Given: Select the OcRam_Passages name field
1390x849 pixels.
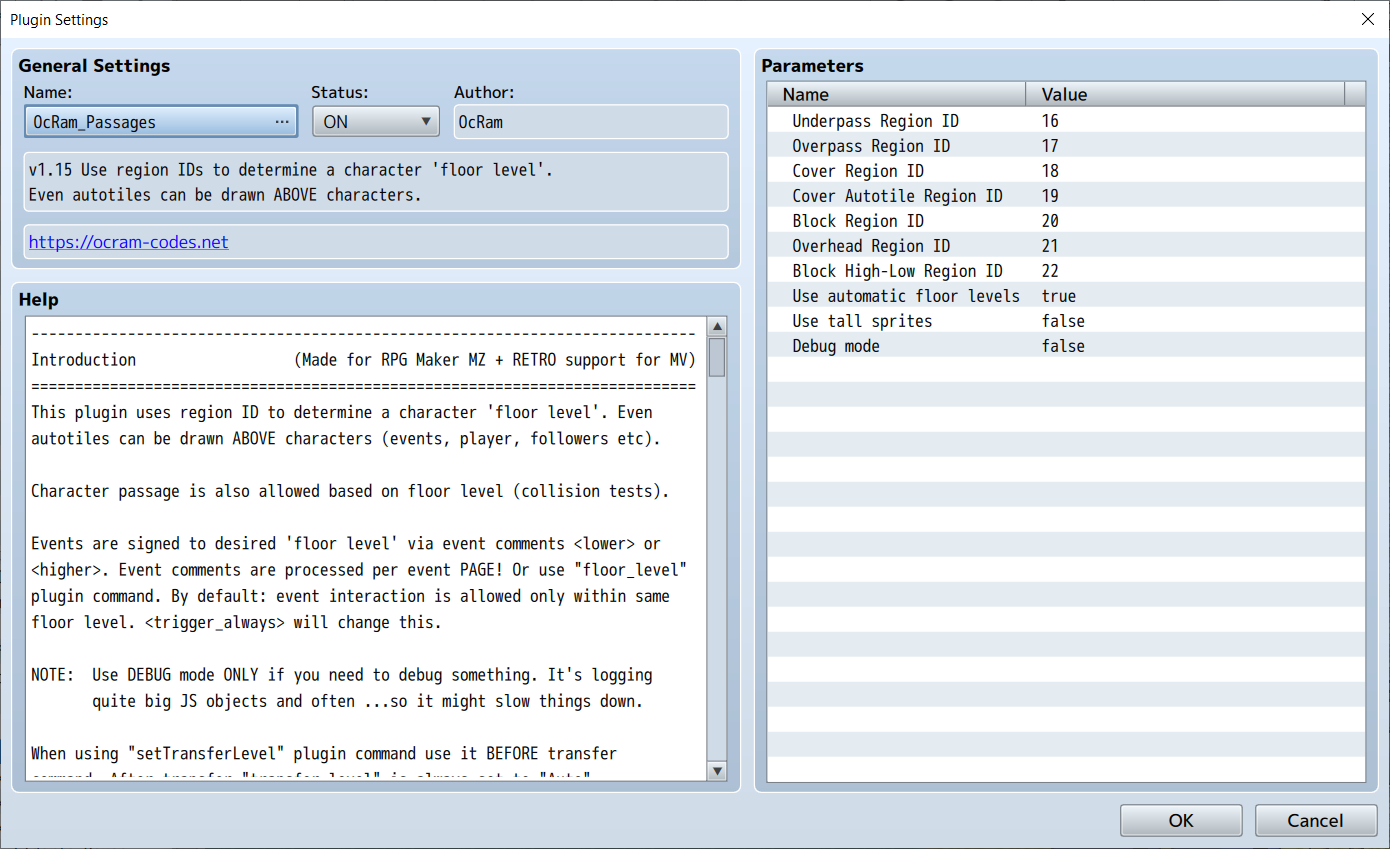Looking at the screenshot, I should click(161, 122).
